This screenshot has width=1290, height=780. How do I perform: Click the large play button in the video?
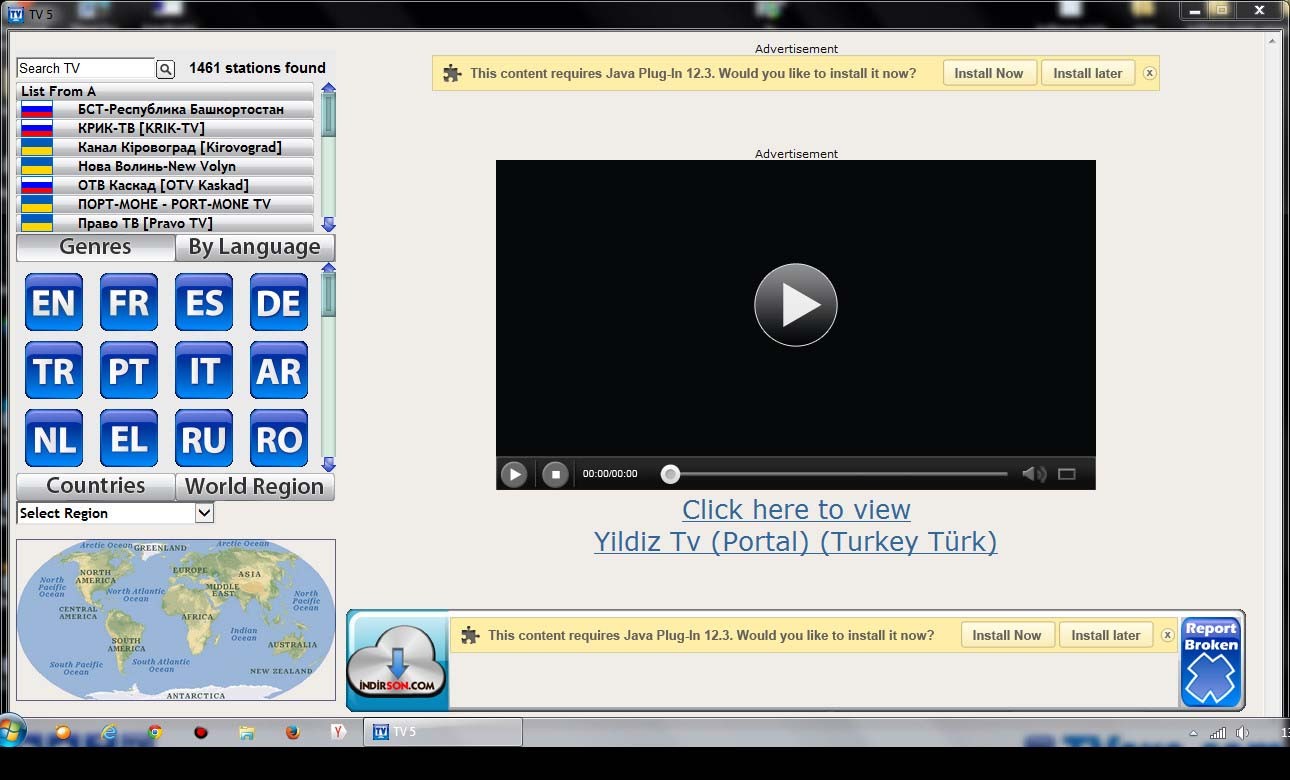coord(796,305)
